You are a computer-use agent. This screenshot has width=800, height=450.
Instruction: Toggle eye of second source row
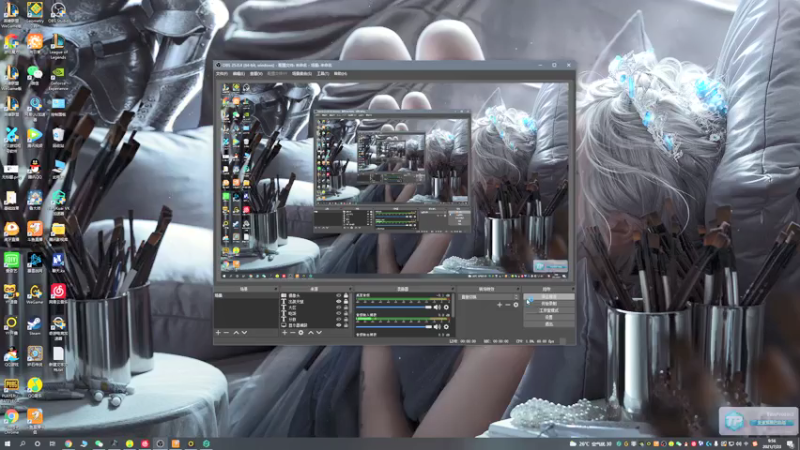coord(339,301)
